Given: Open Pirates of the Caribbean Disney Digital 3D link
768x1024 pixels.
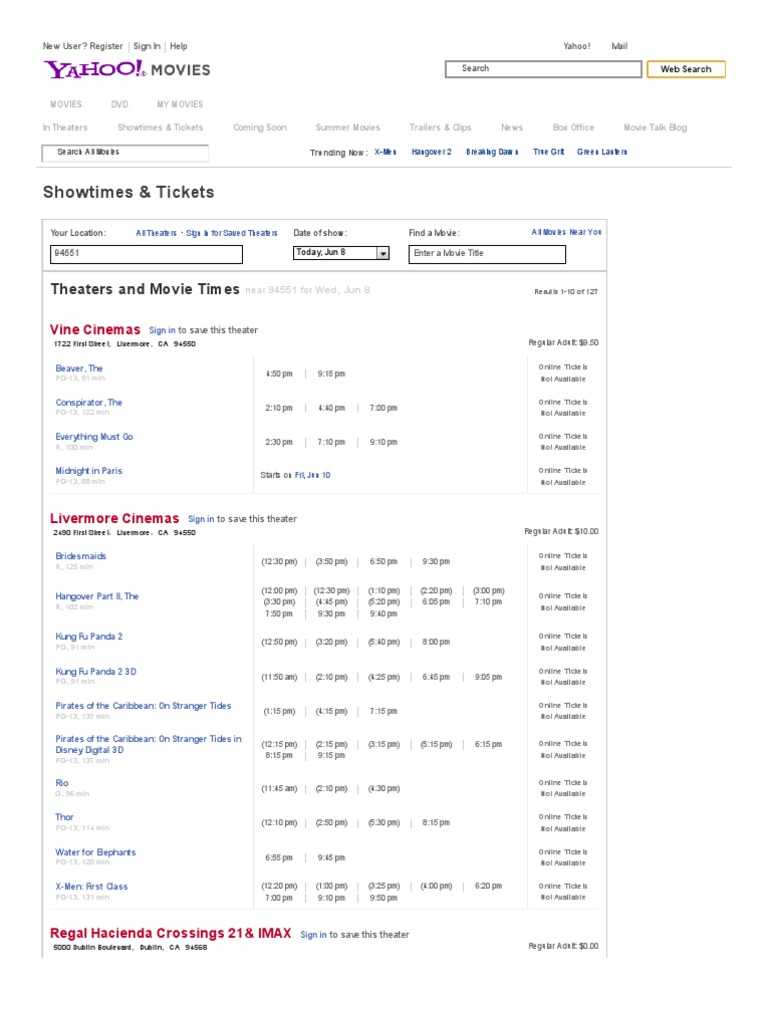Looking at the screenshot, I should (148, 744).
